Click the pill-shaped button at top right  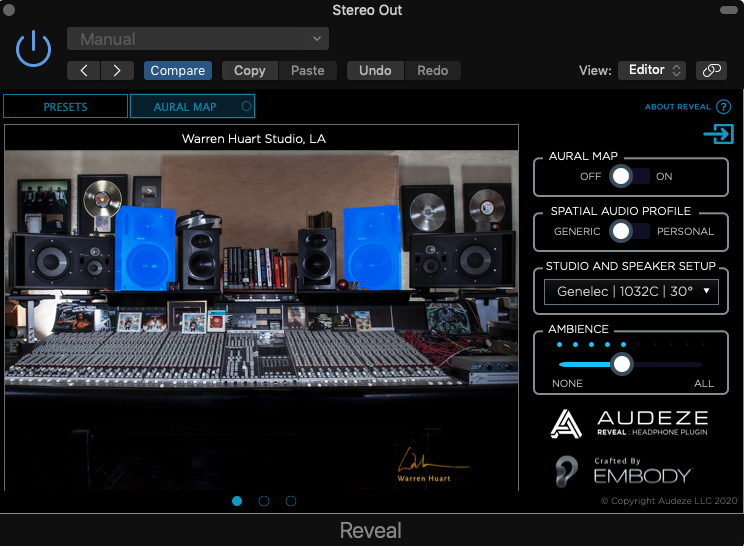pyautogui.click(x=728, y=10)
